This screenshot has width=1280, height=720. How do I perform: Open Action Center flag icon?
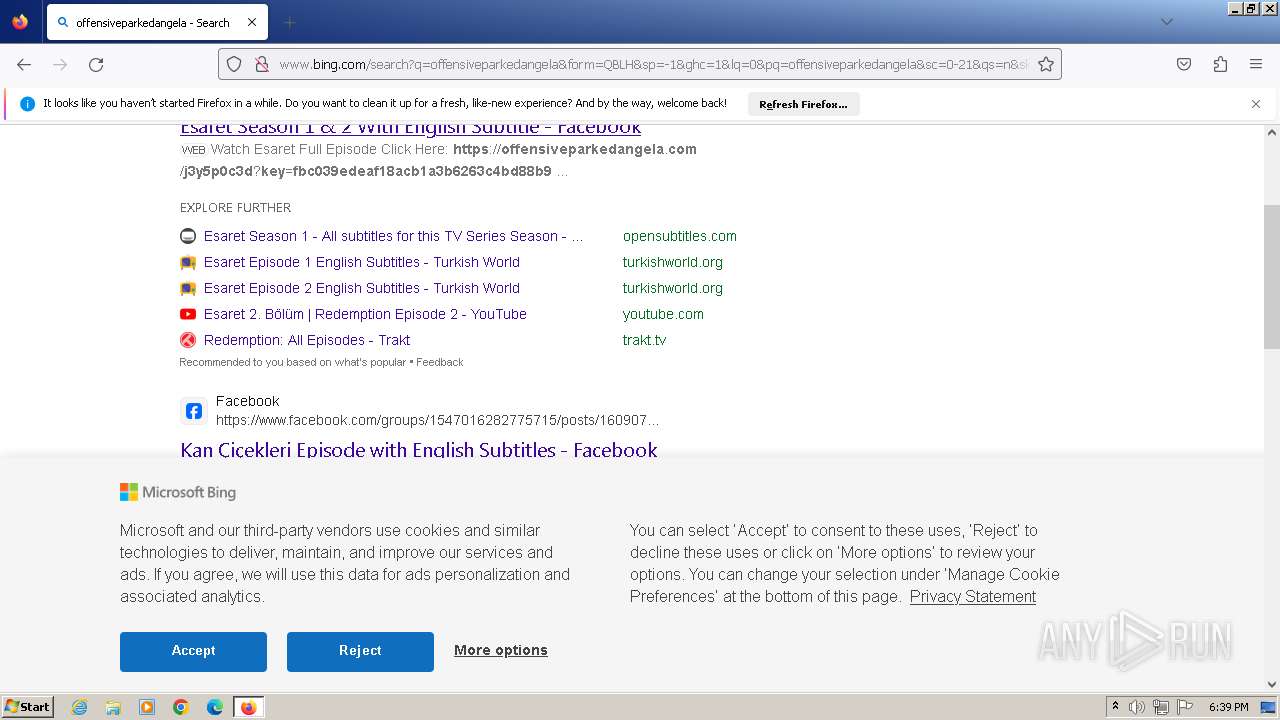[1185, 707]
